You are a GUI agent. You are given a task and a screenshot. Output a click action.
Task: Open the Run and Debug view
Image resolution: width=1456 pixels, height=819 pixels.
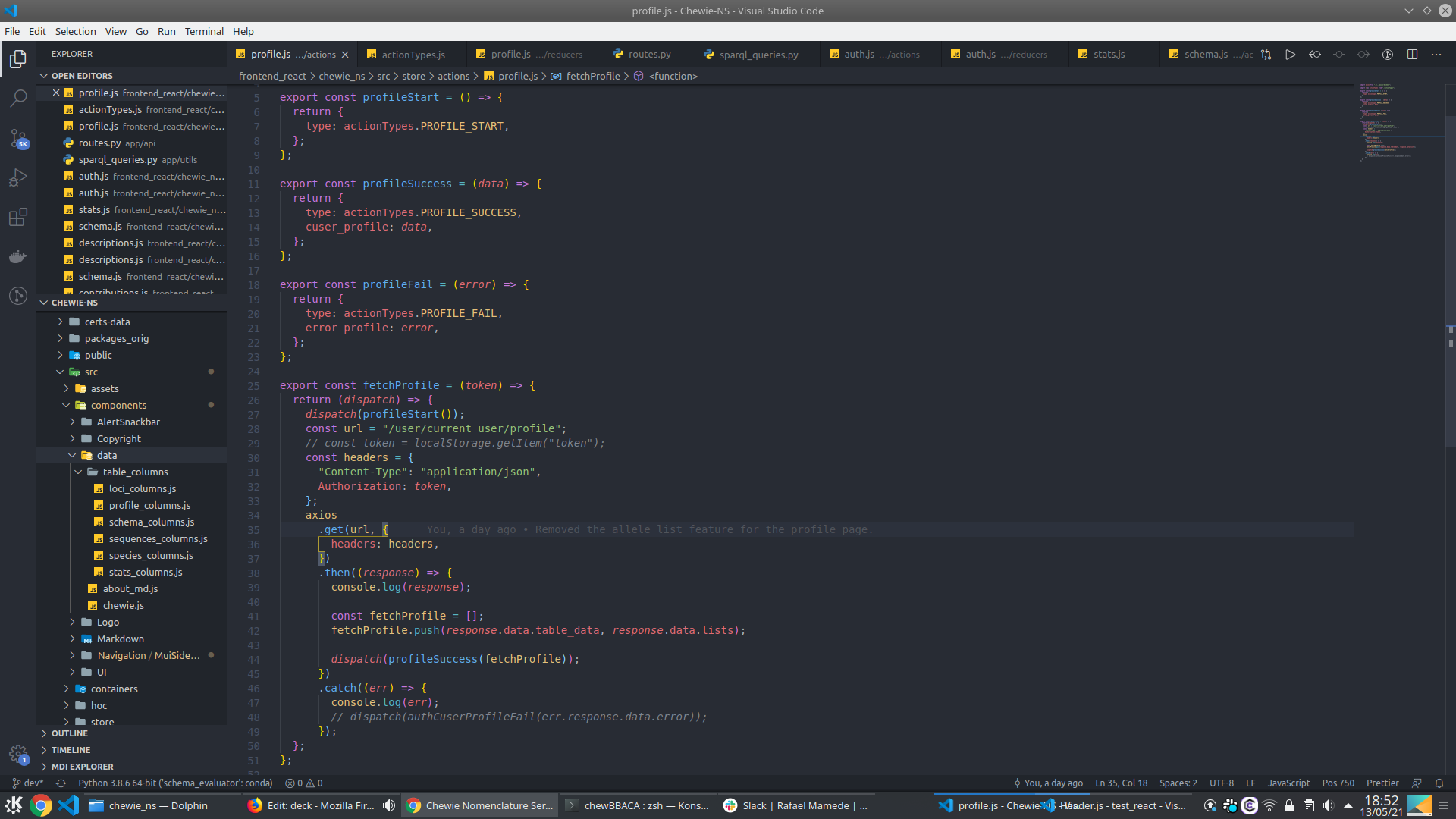18,178
